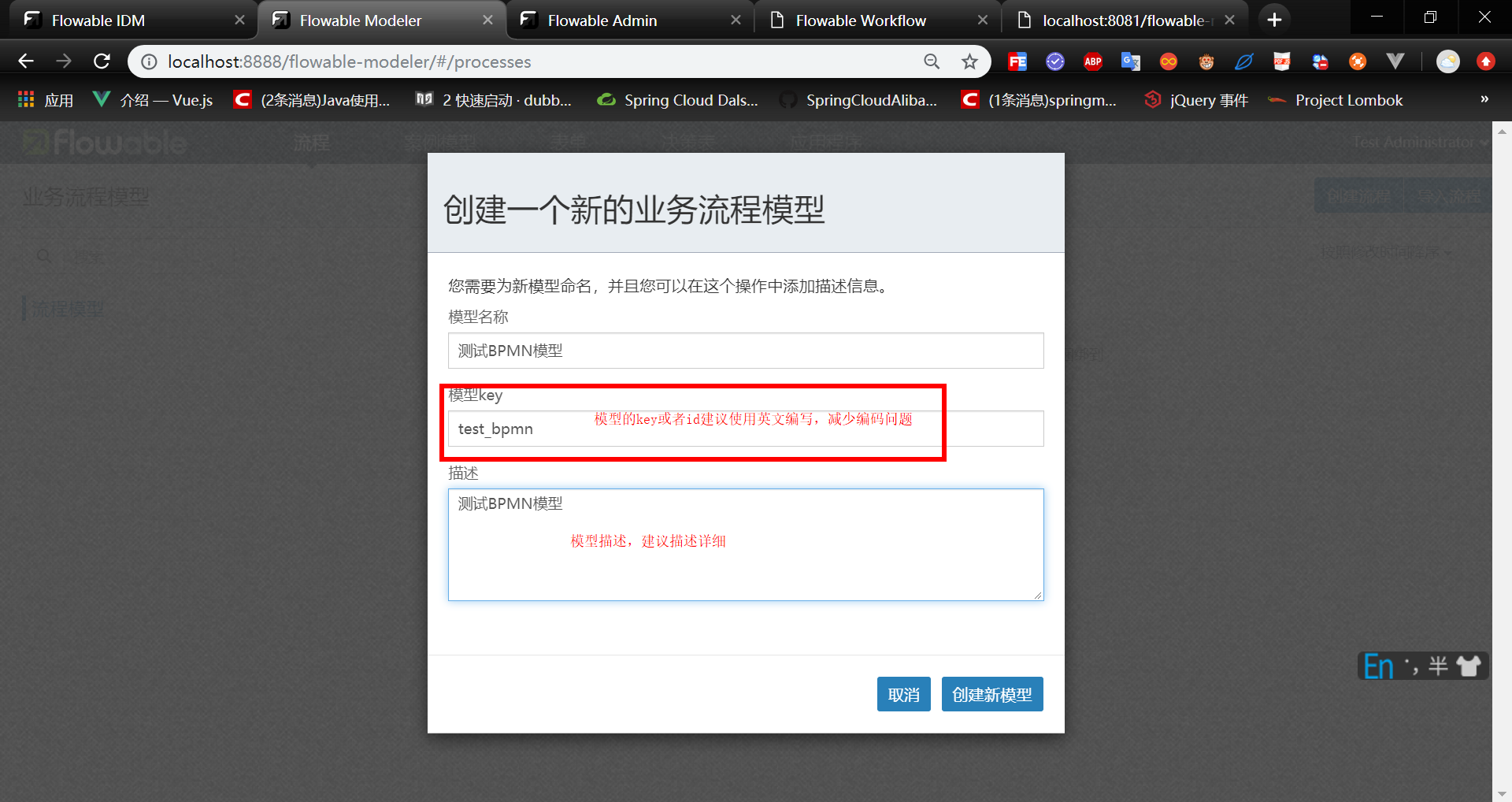This screenshot has height=802, width=1512.
Task: Open the Vue devtools extension icon
Action: tap(1395, 61)
